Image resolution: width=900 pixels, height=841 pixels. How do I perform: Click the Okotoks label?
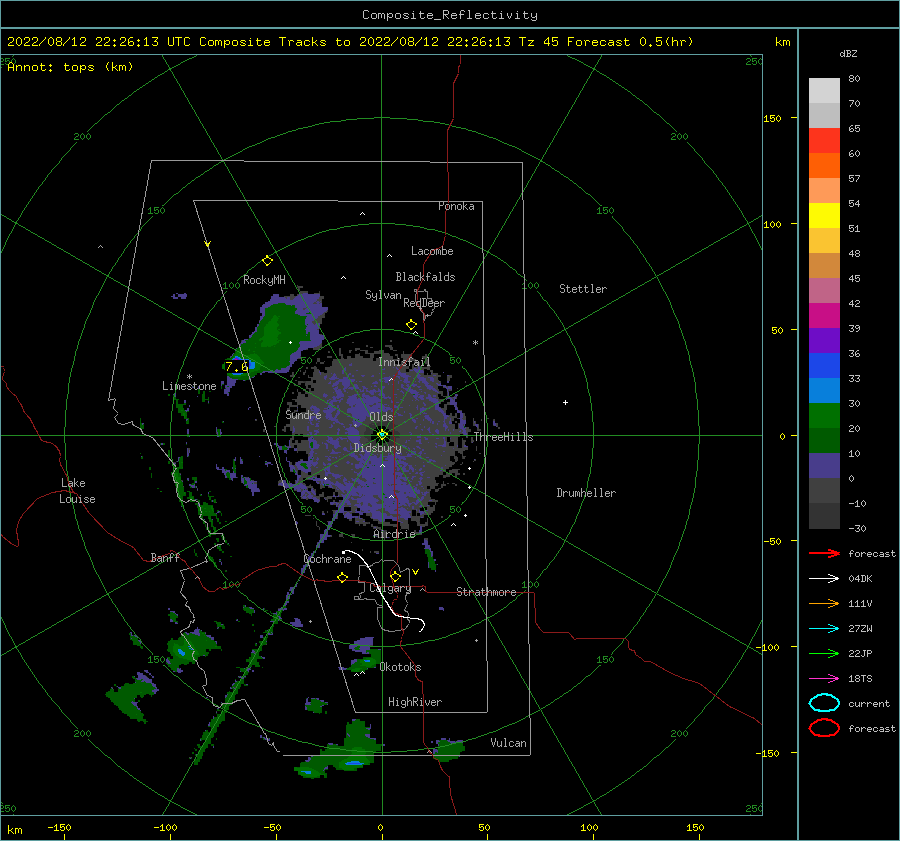click(x=400, y=667)
